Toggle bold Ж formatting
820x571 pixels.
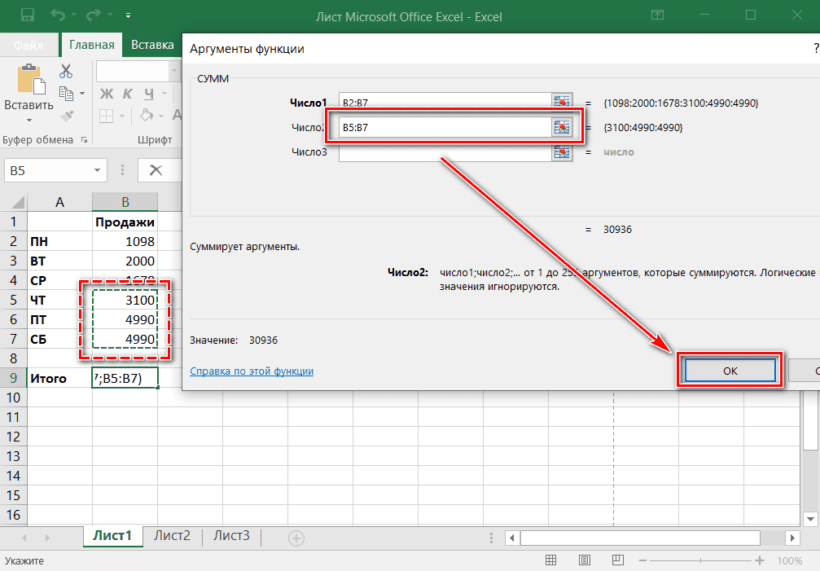tap(107, 94)
